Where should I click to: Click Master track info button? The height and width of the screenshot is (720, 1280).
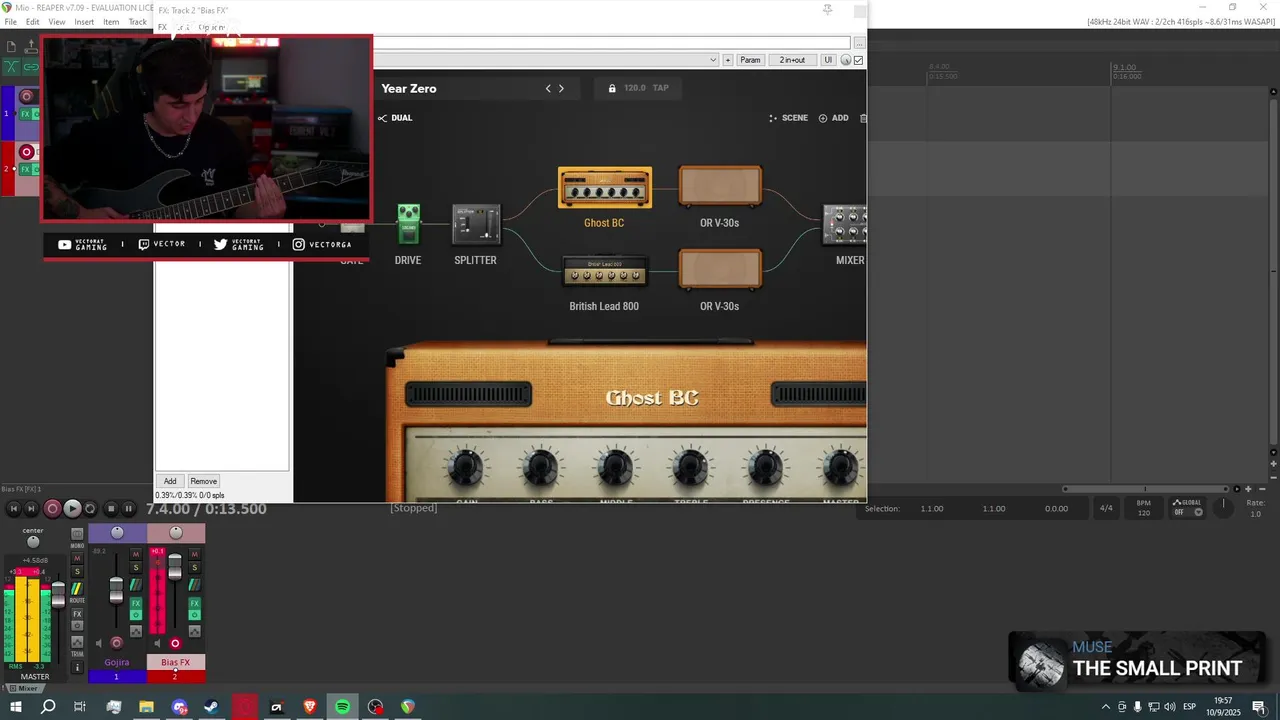pyautogui.click(x=77, y=667)
